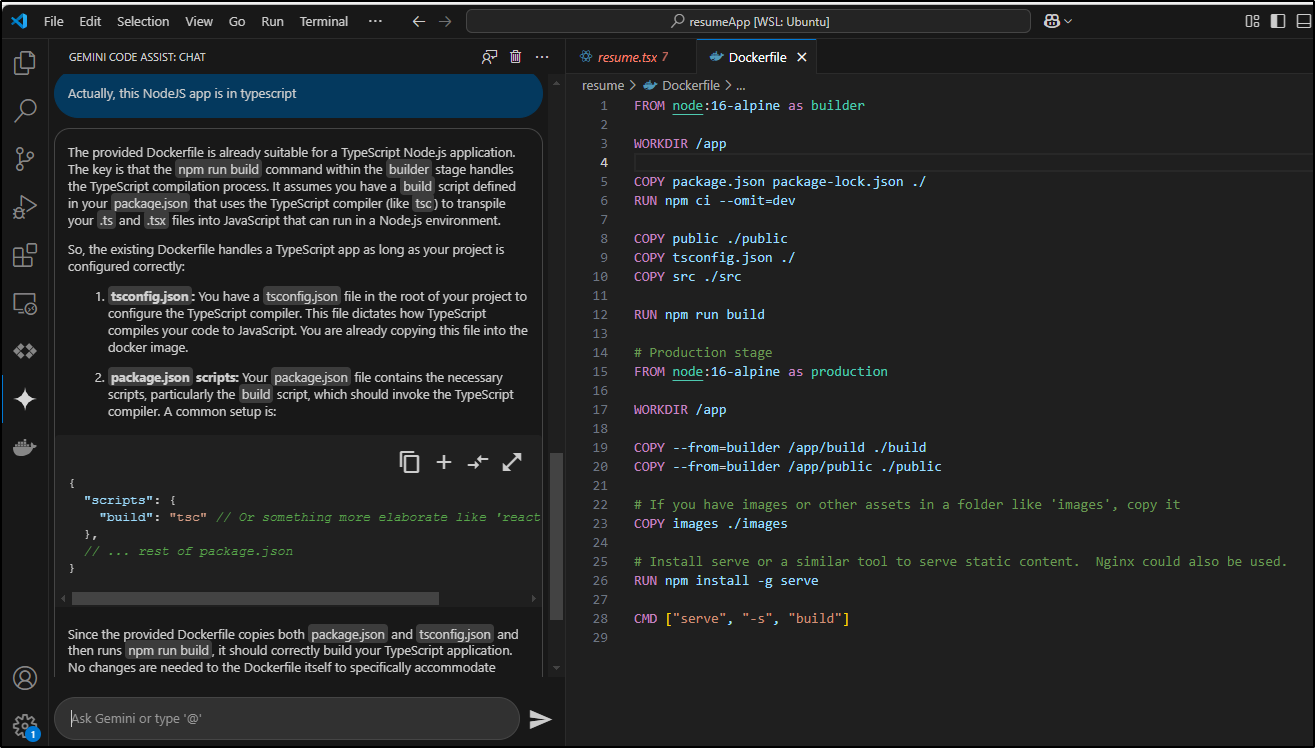The height and width of the screenshot is (748, 1315).
Task: Open the chat panel more actions ellipsis
Action: click(x=542, y=57)
